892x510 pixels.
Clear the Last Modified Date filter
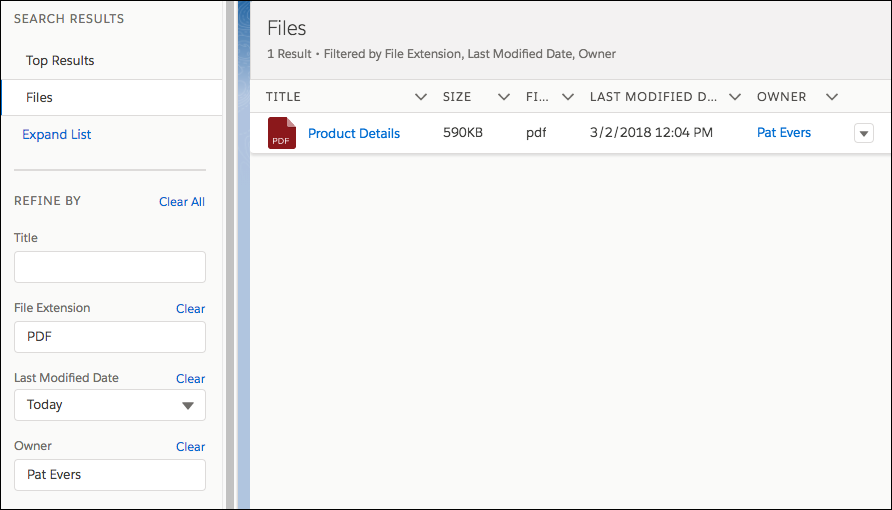tap(190, 379)
